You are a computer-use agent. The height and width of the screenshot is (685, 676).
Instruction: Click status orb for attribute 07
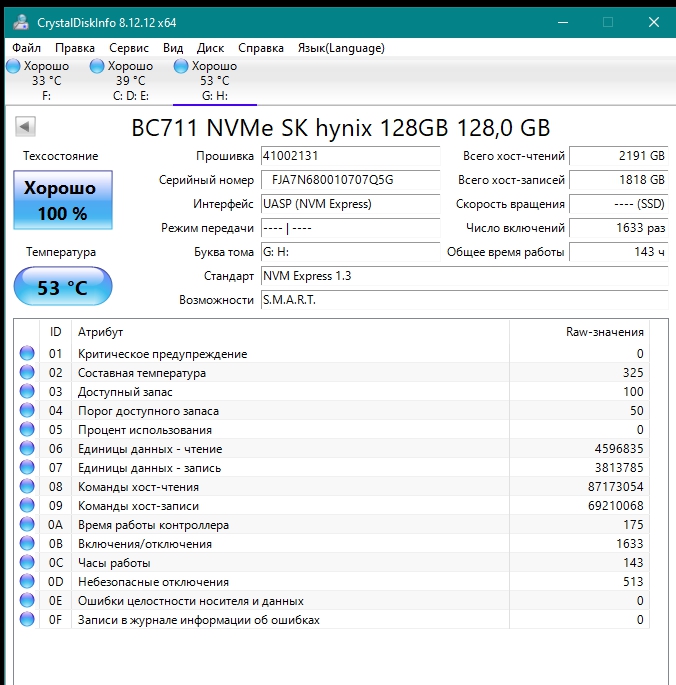click(x=27, y=467)
